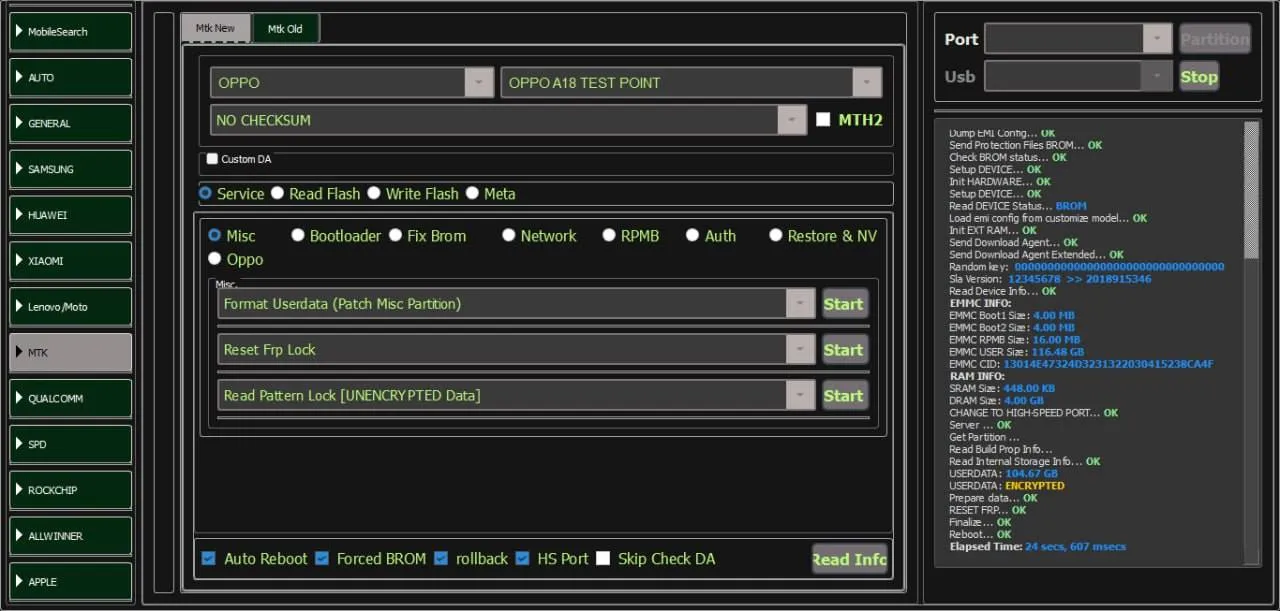The height and width of the screenshot is (611, 1280).
Task: Click the log panel vertical scrollbar
Action: point(1251,340)
